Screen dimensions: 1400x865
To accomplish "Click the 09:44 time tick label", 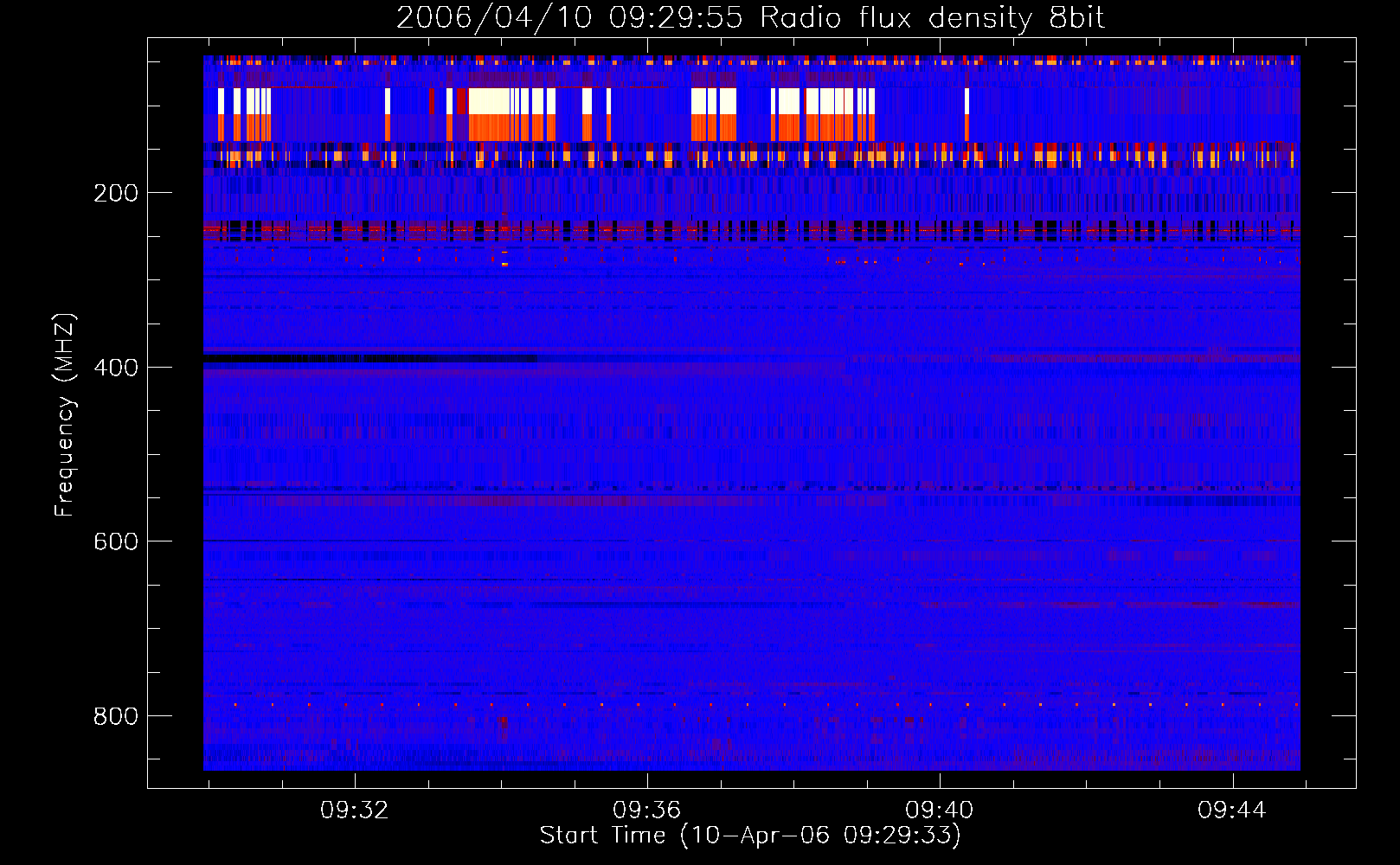I will (1231, 811).
